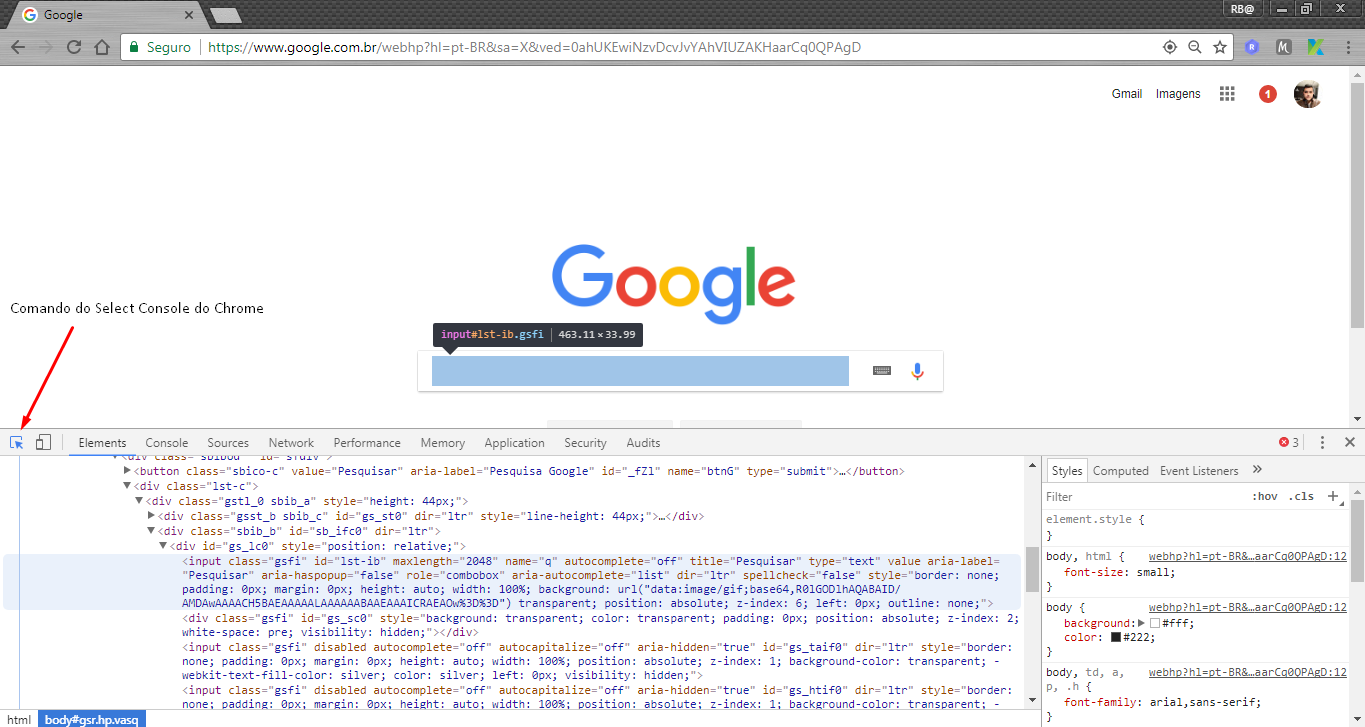Select html in the breadcrumb bar

tap(19, 719)
